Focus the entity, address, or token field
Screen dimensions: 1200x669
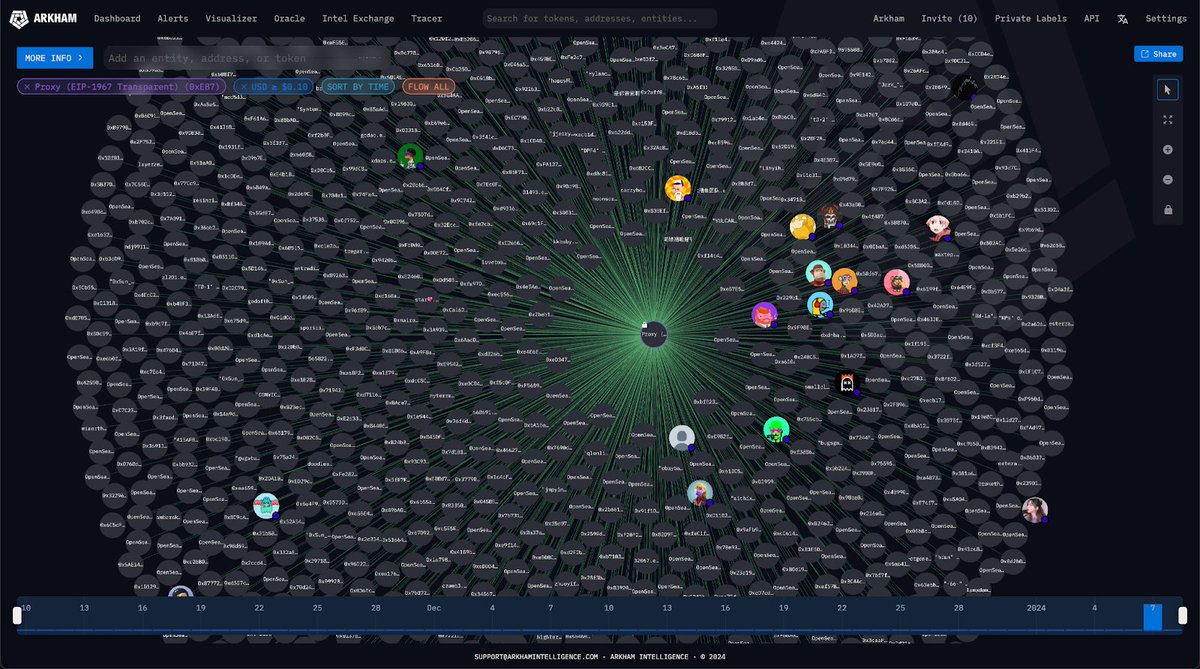(x=245, y=58)
